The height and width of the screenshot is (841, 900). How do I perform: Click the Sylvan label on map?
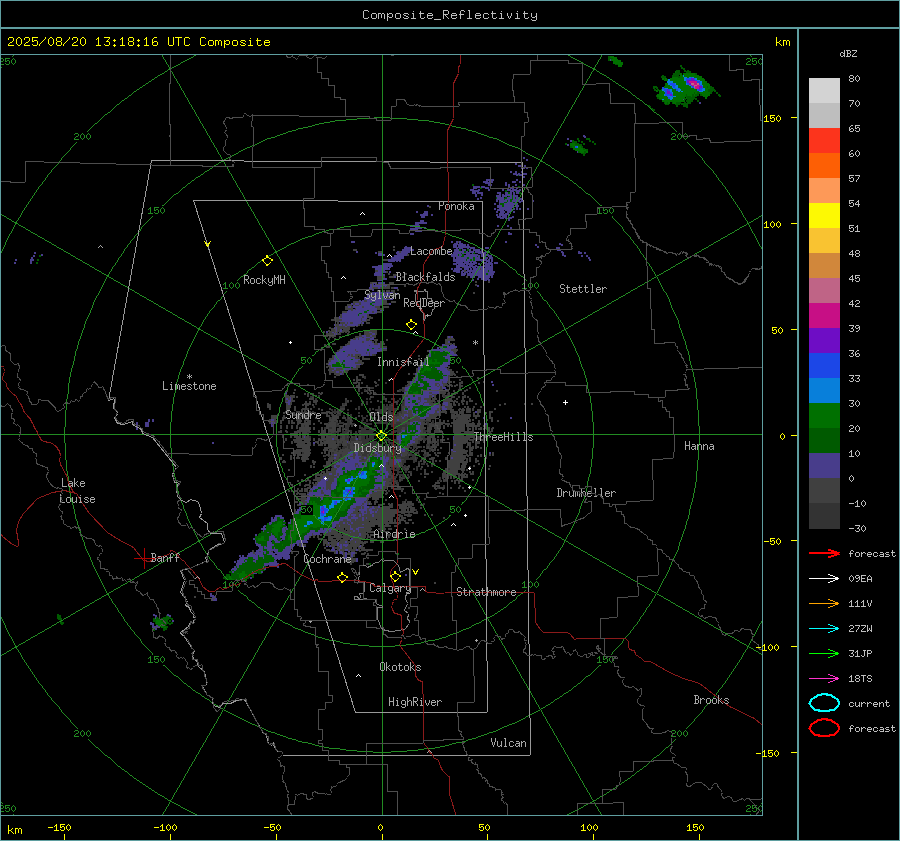pyautogui.click(x=382, y=295)
